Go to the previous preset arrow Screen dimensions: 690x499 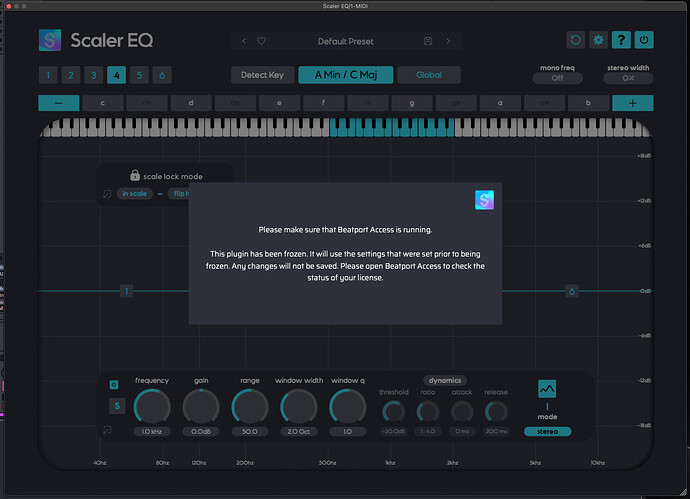[244, 41]
